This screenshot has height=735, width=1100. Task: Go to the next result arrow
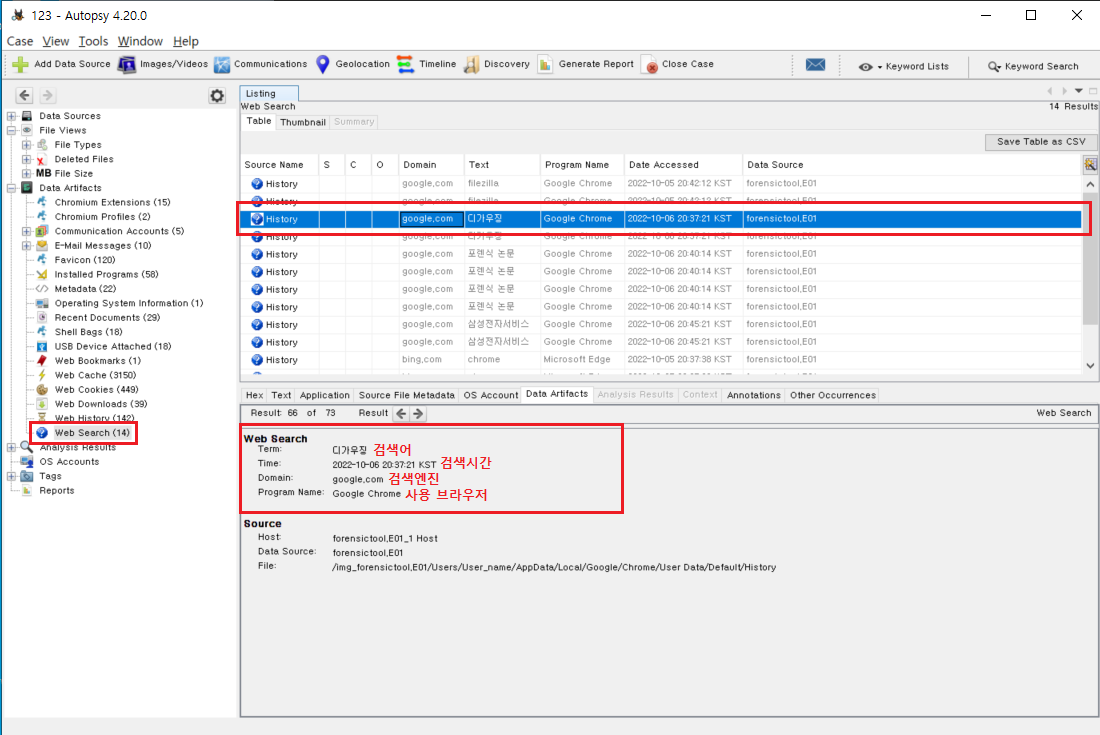[418, 414]
